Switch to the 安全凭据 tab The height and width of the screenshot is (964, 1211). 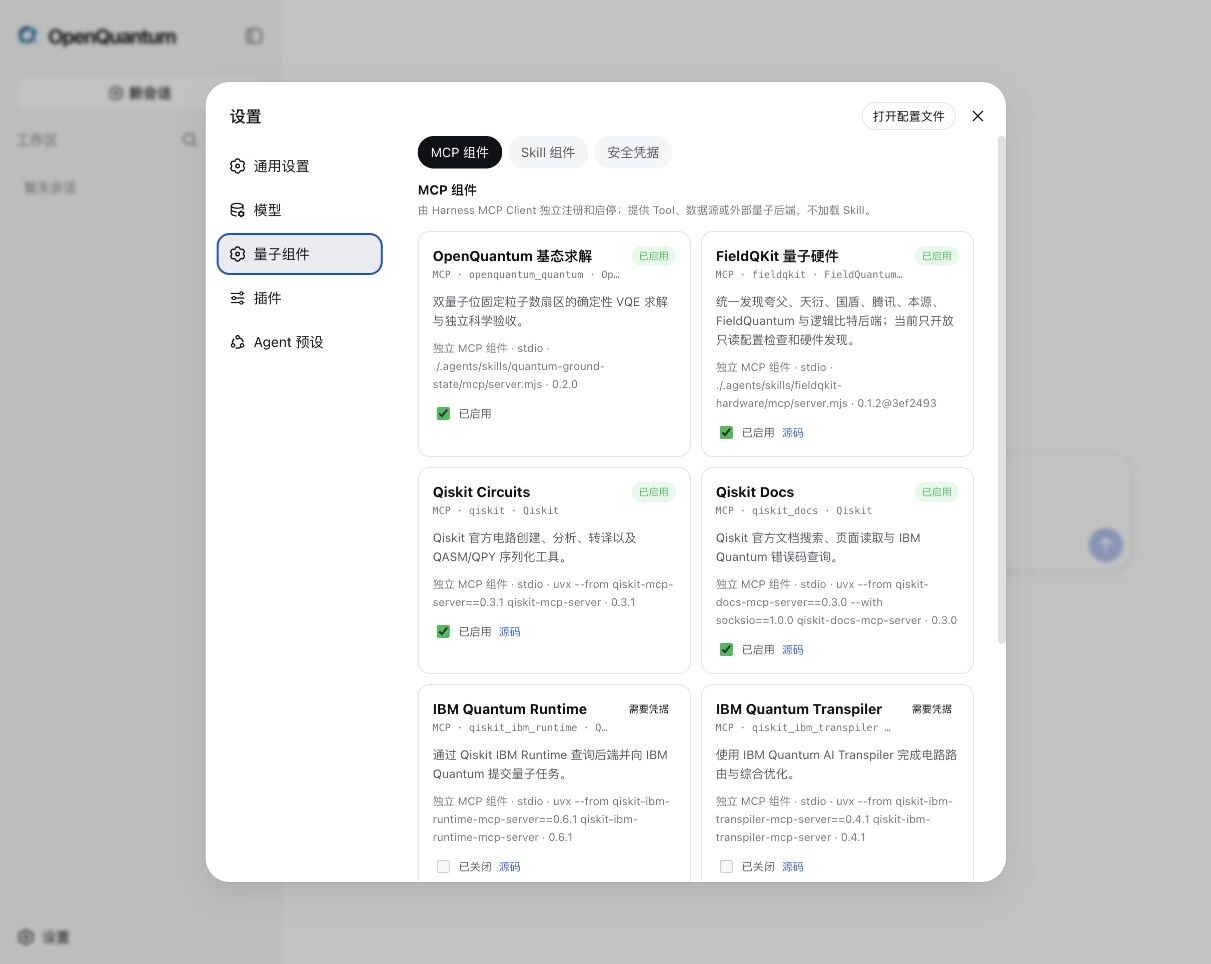[633, 152]
